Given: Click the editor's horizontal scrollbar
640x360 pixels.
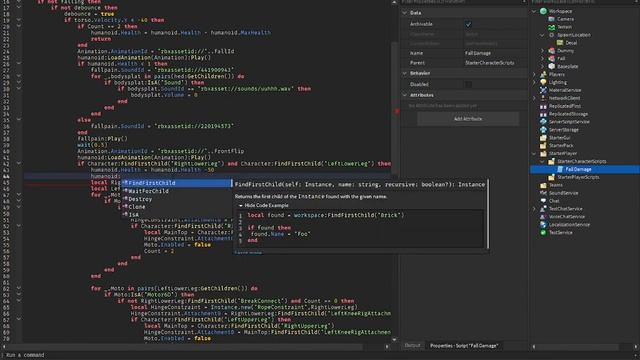Looking at the screenshot, I should [x=184, y=347].
